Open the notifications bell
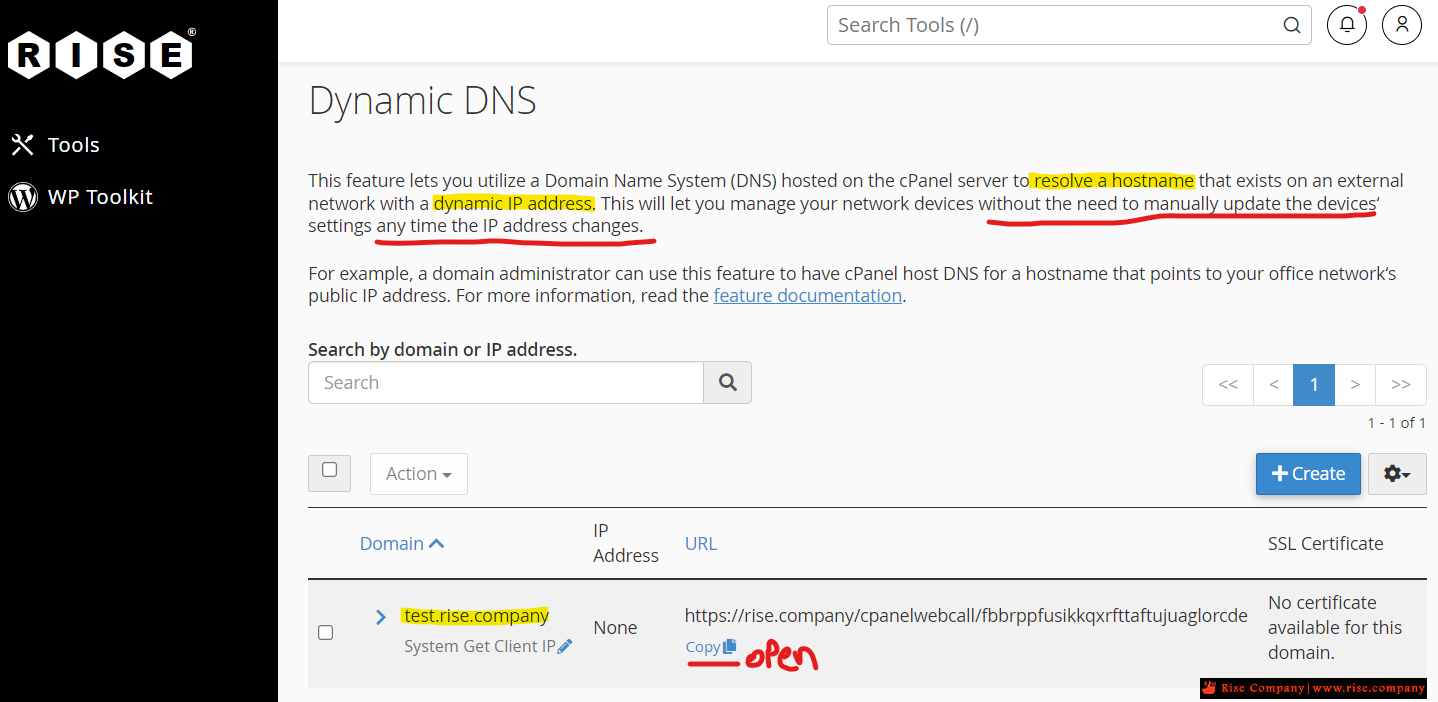The image size is (1438, 702). coord(1346,25)
